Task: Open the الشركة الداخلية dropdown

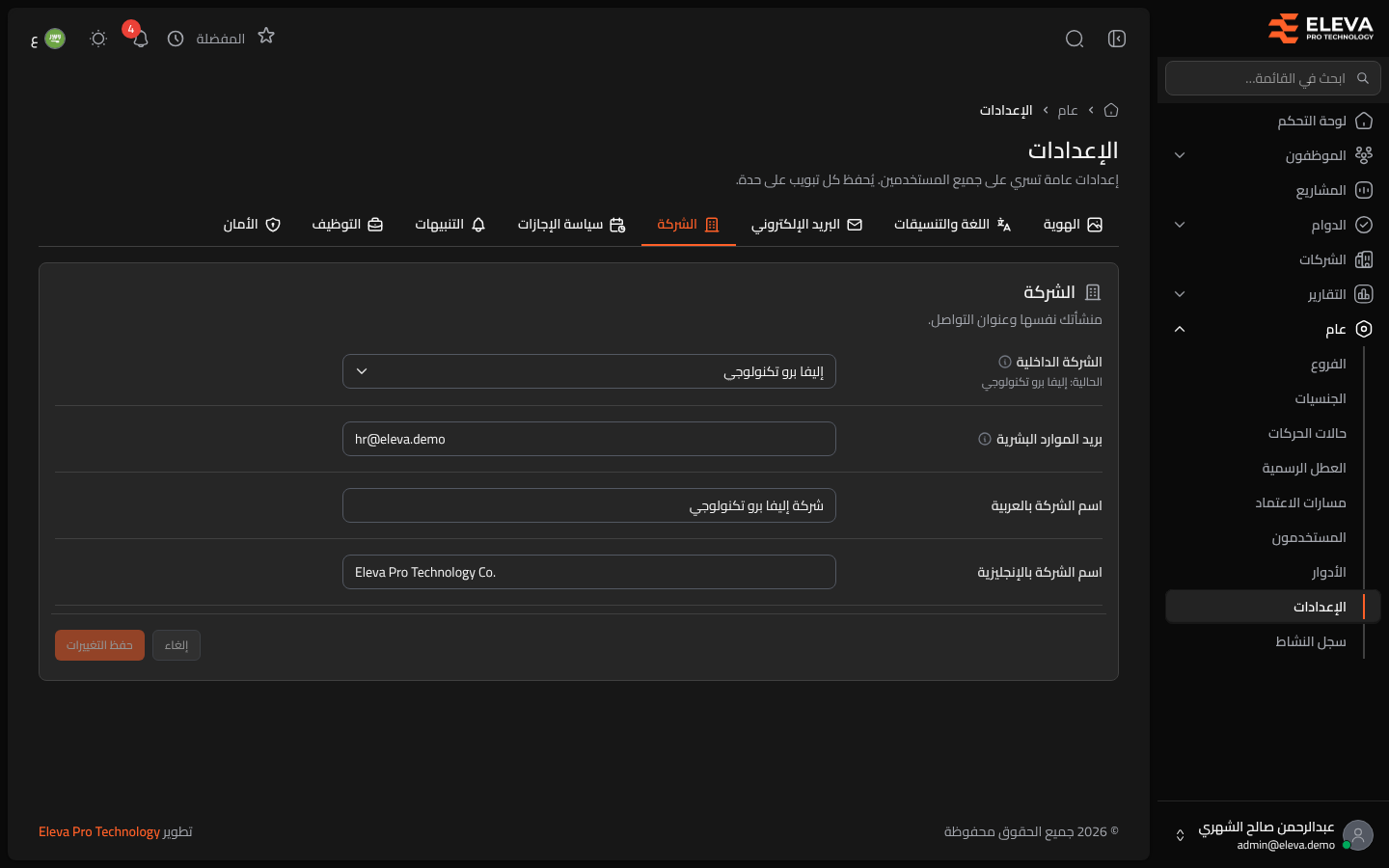Action: click(x=589, y=371)
